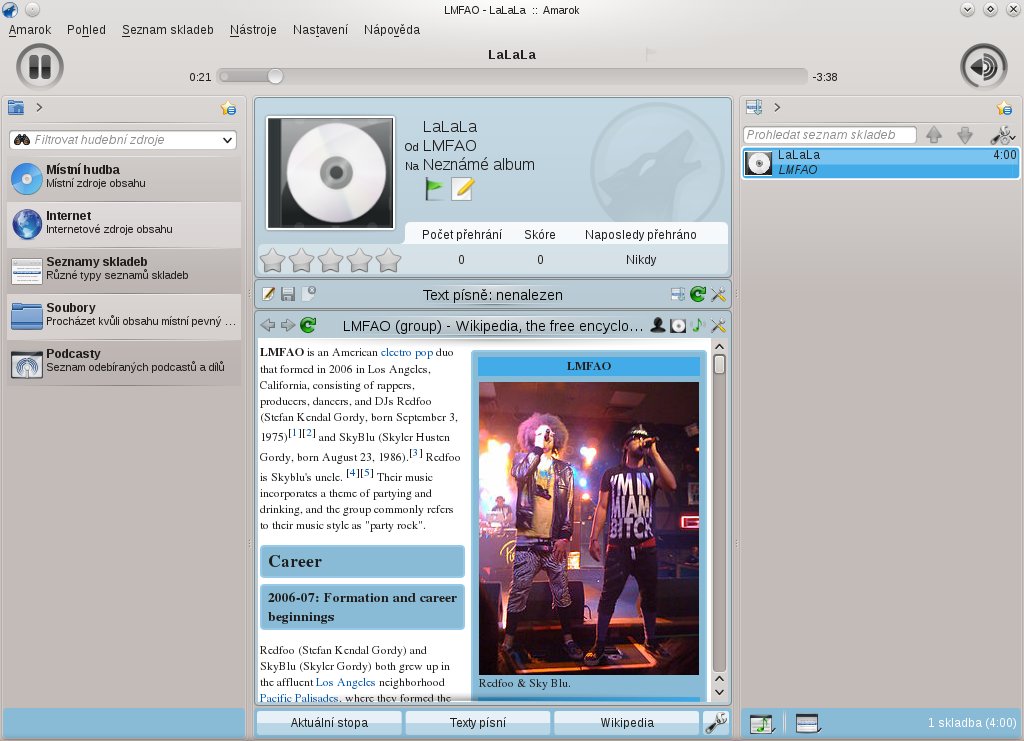Expand the playlist breadcrumb arrow

777,107
